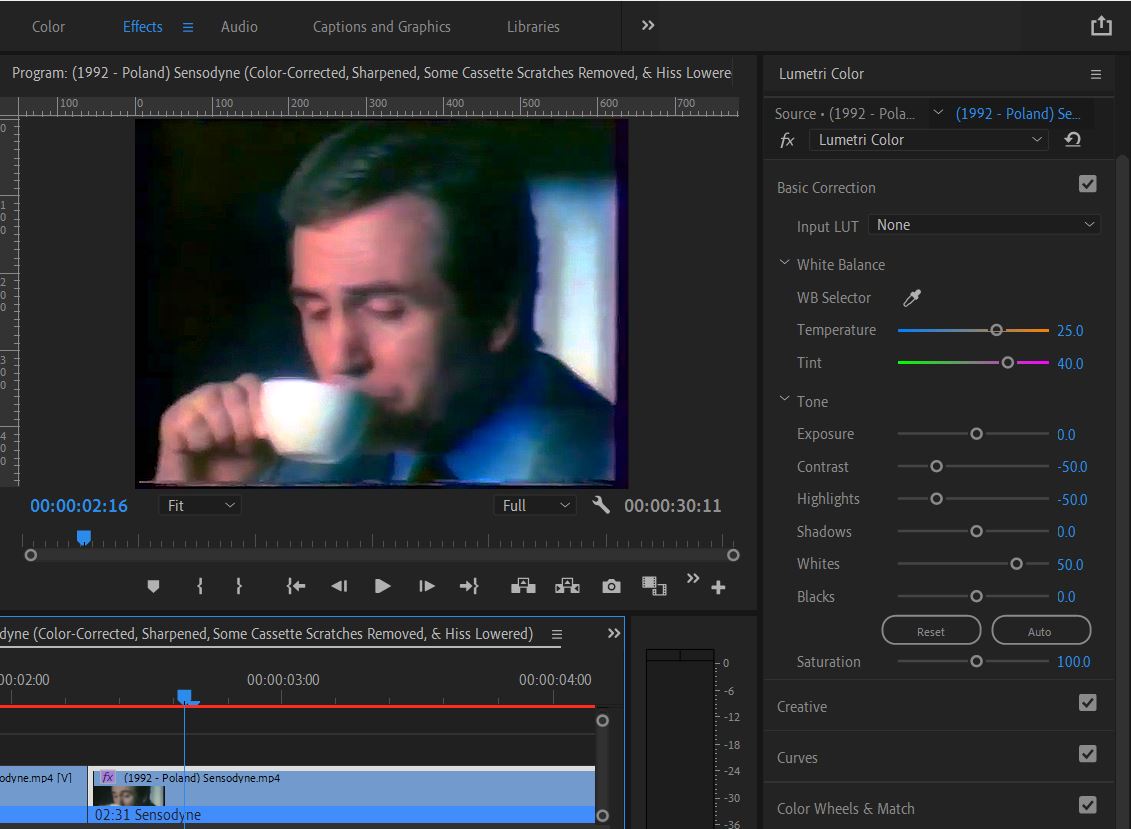Collapse the Tone section
This screenshot has width=1131, height=829.
[785, 399]
